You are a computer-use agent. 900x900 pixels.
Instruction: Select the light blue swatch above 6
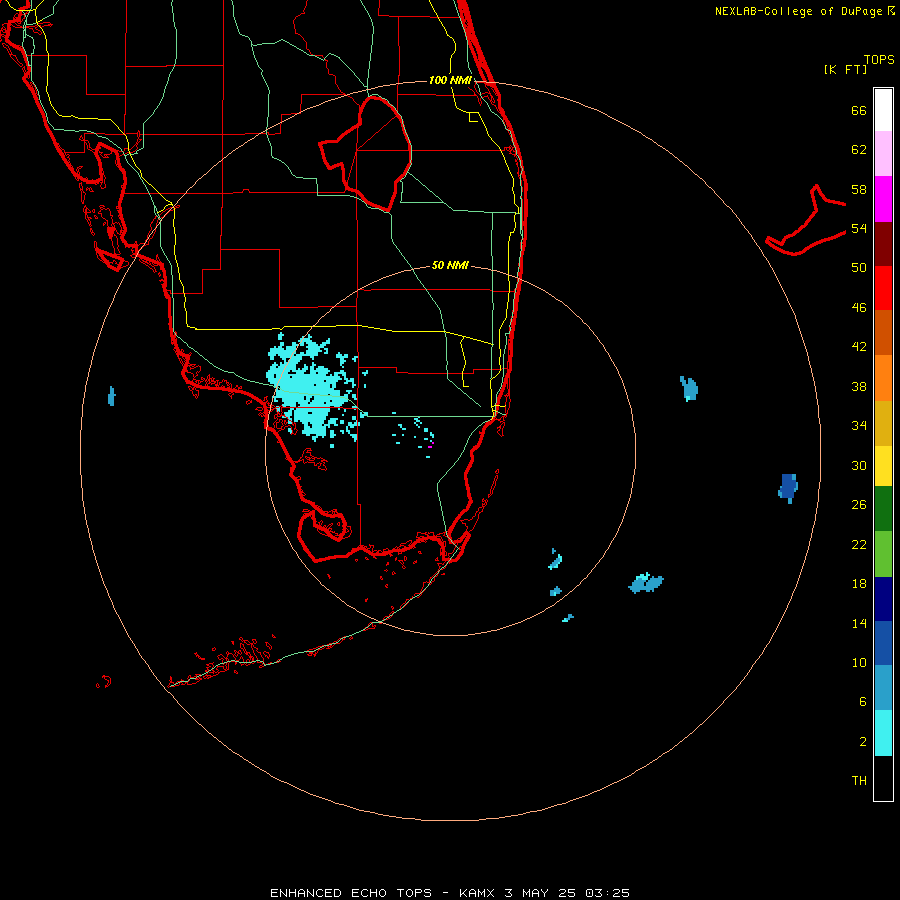[x=883, y=688]
